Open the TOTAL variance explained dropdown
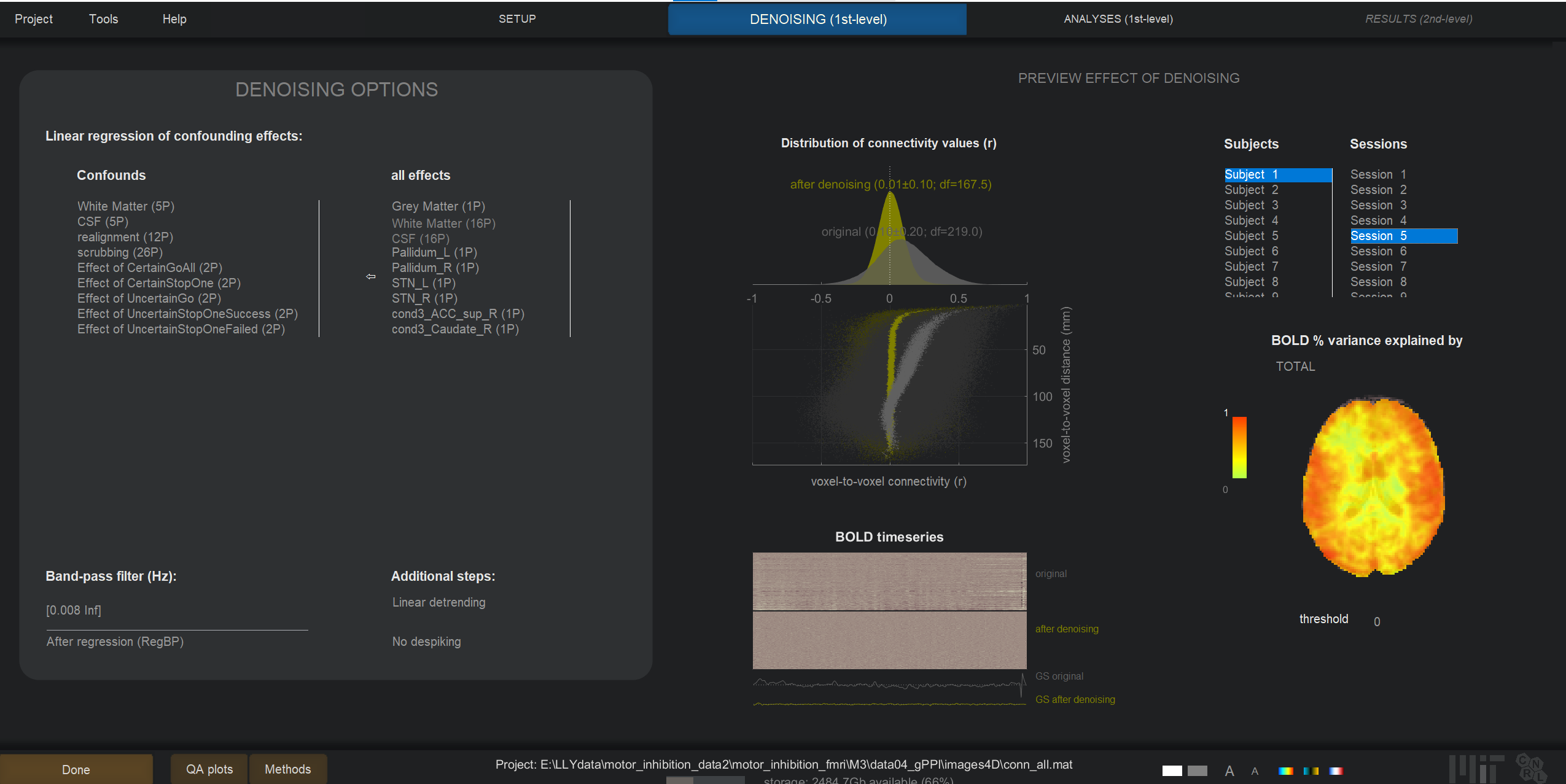Image resolution: width=1566 pixels, height=784 pixels. [1295, 367]
